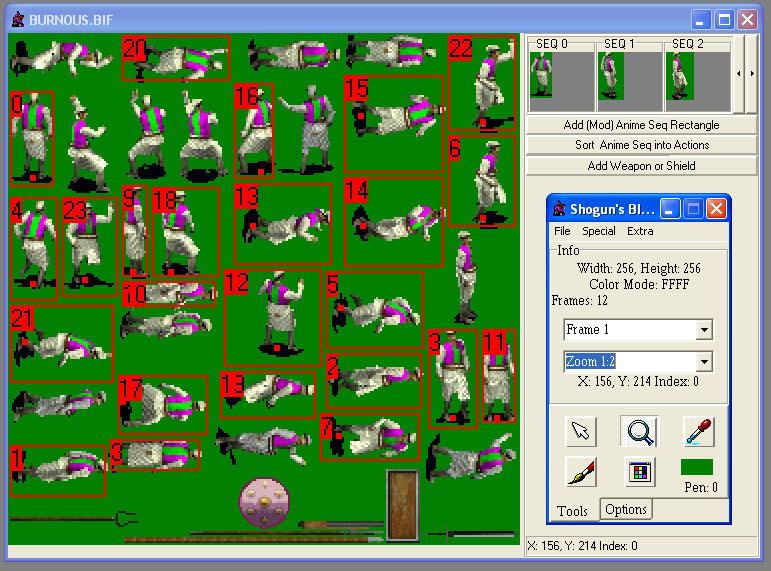
Task: Minimize the Shogun's Bl... tool window
Action: click(x=669, y=209)
